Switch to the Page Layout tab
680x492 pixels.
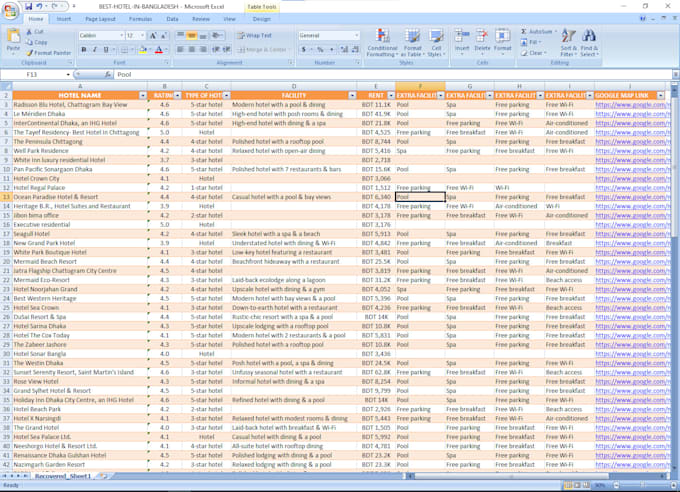coord(100,19)
